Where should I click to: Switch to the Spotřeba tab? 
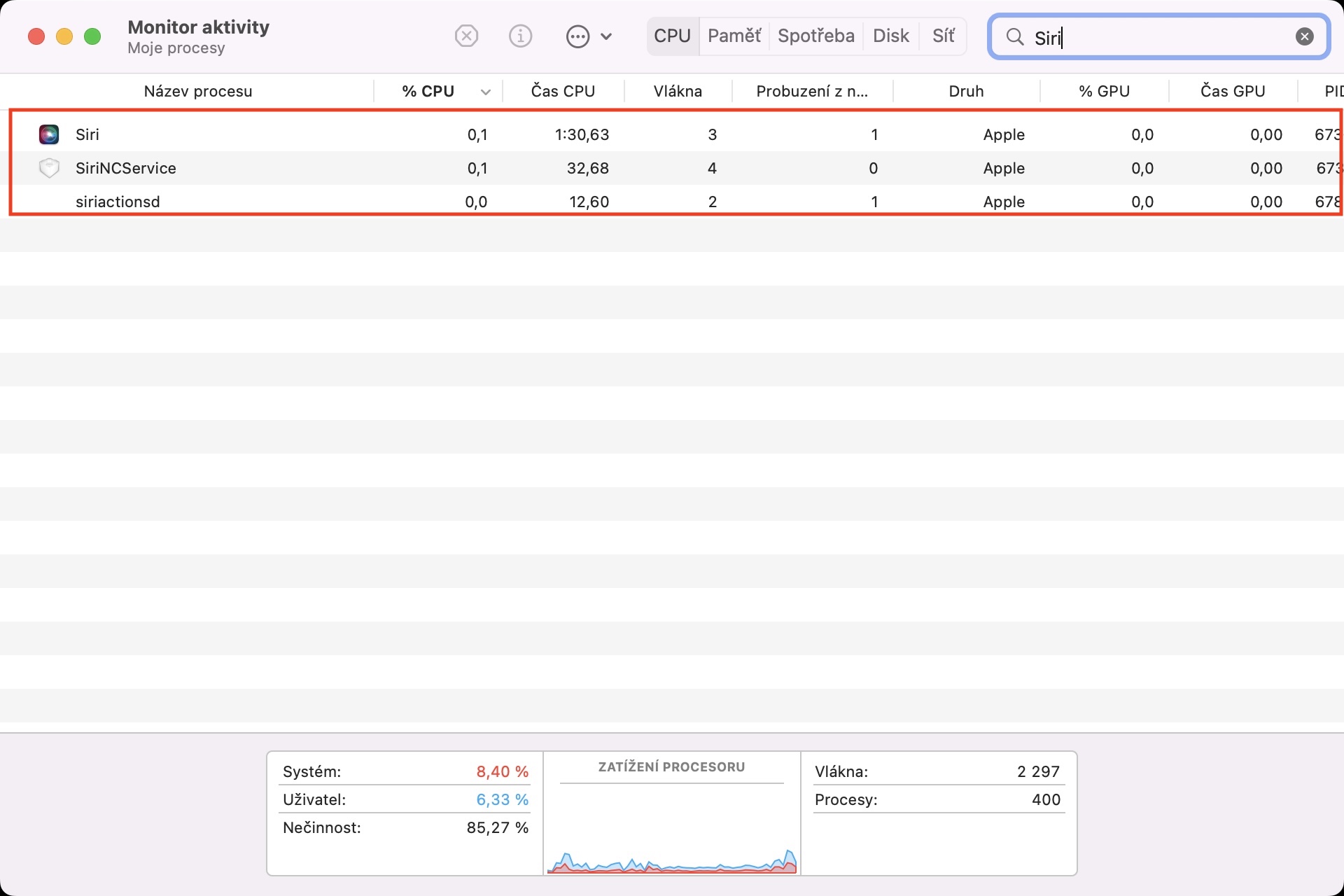click(815, 36)
